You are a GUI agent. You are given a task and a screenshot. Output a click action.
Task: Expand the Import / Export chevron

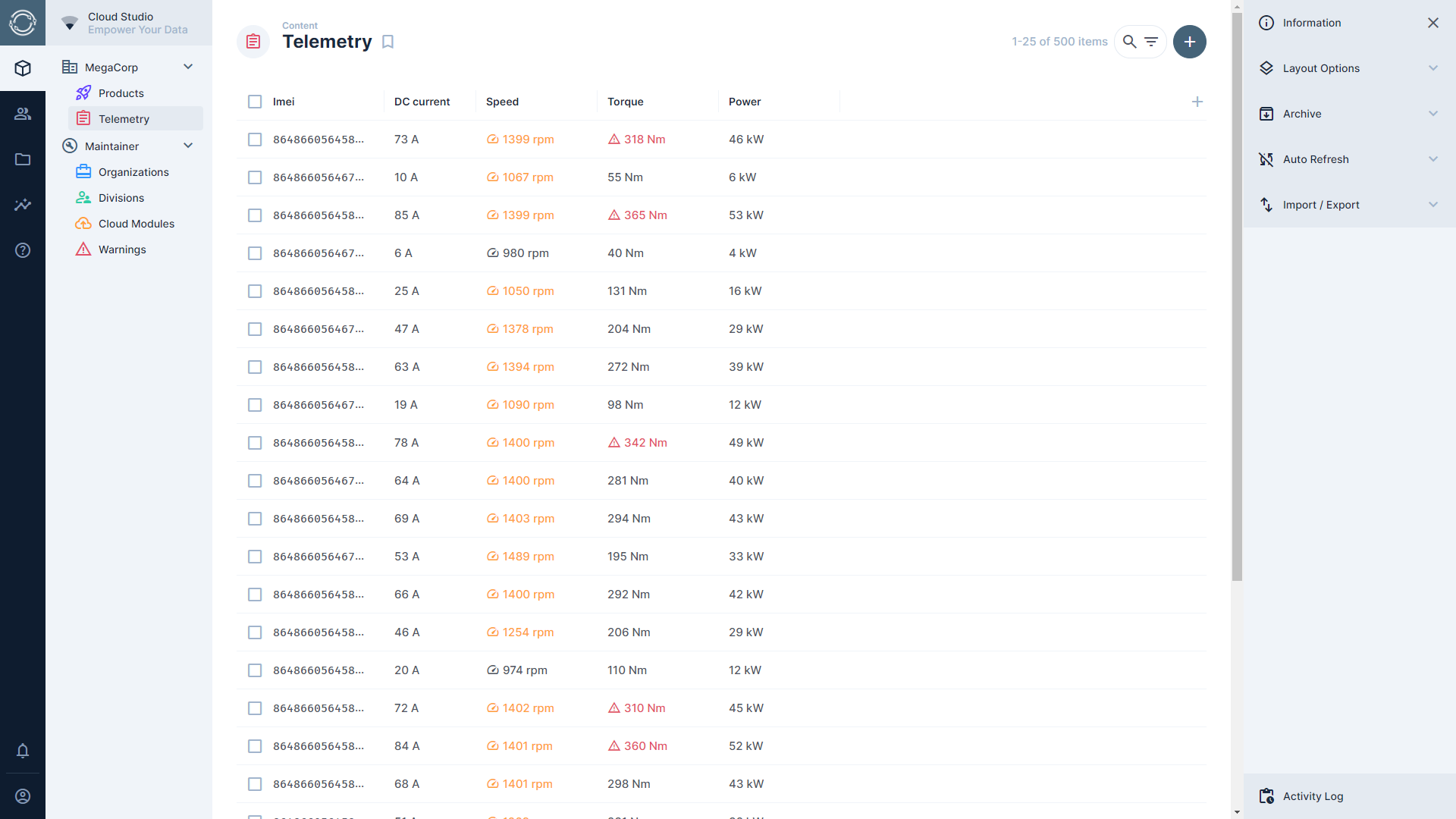pos(1432,205)
